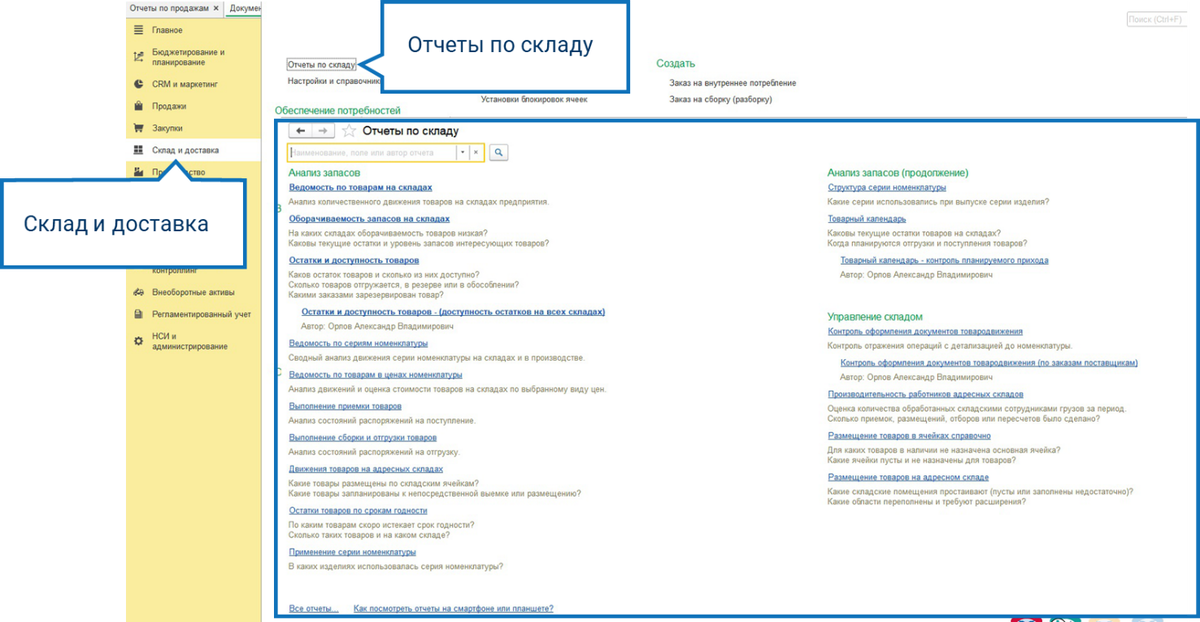Open report Выполнение сборки и отгрузки товаров
The height and width of the screenshot is (622, 1200).
pos(362,437)
